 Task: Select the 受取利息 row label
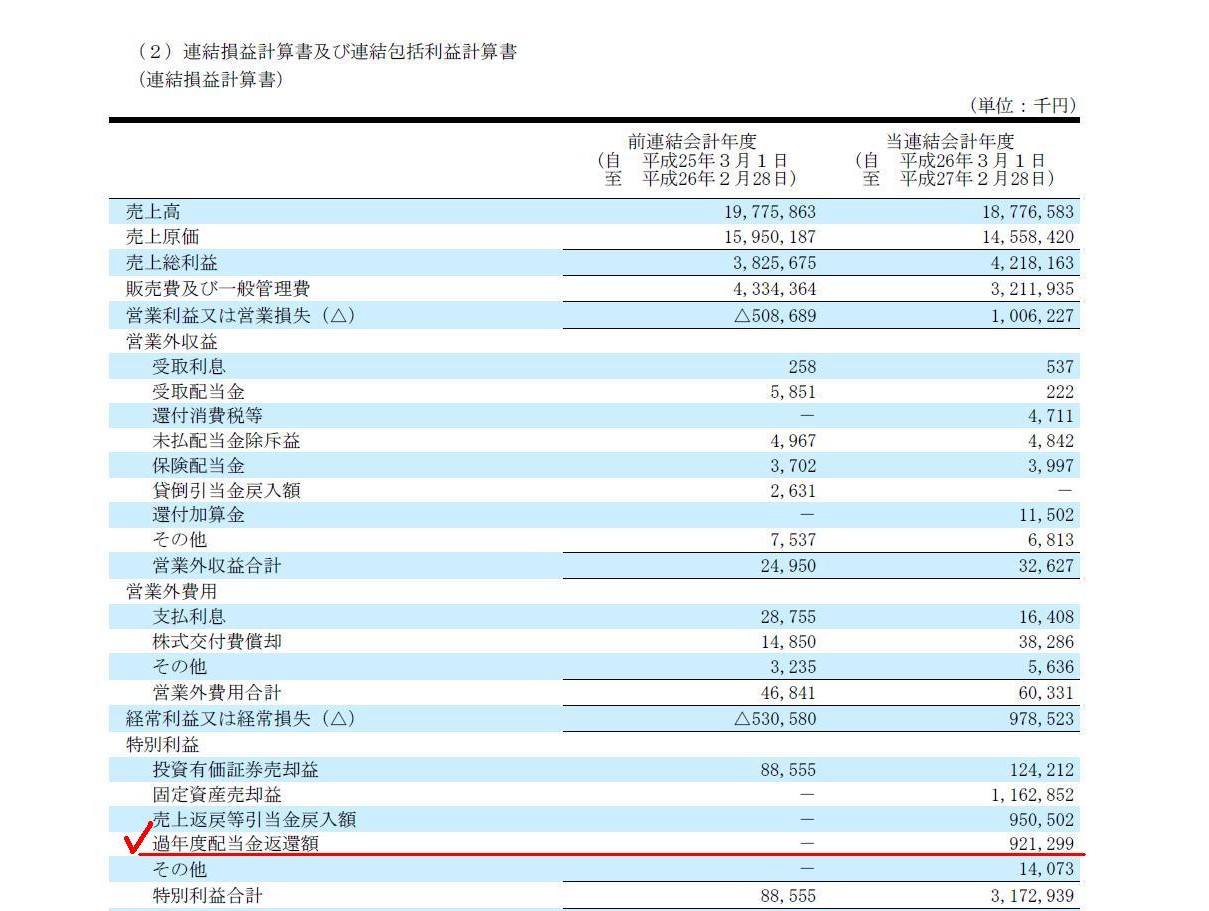tap(189, 366)
